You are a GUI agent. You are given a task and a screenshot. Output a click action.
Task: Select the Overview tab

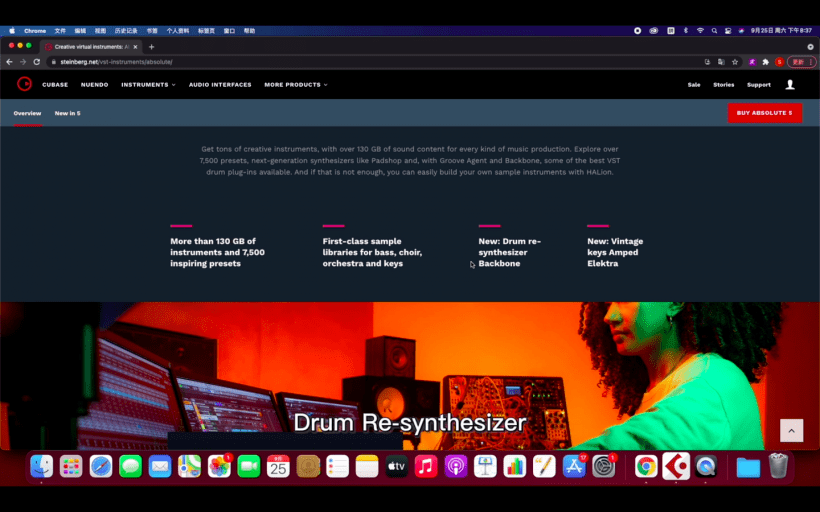[27, 113]
